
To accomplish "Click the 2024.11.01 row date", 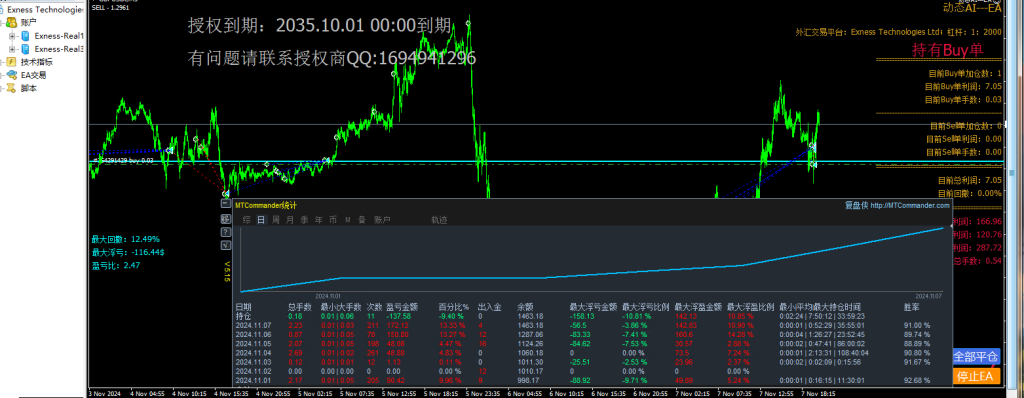I will tap(252, 380).
